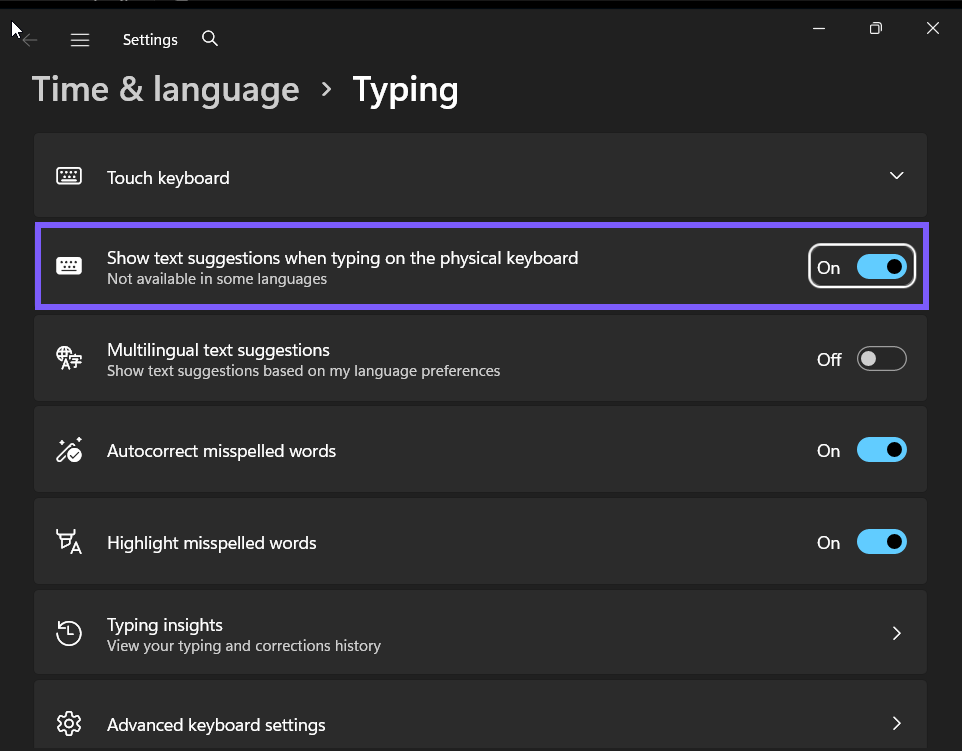This screenshot has width=962, height=751.
Task: Click 'Show text suggestions when typing on the physical keyboard'
Action: tap(342, 258)
